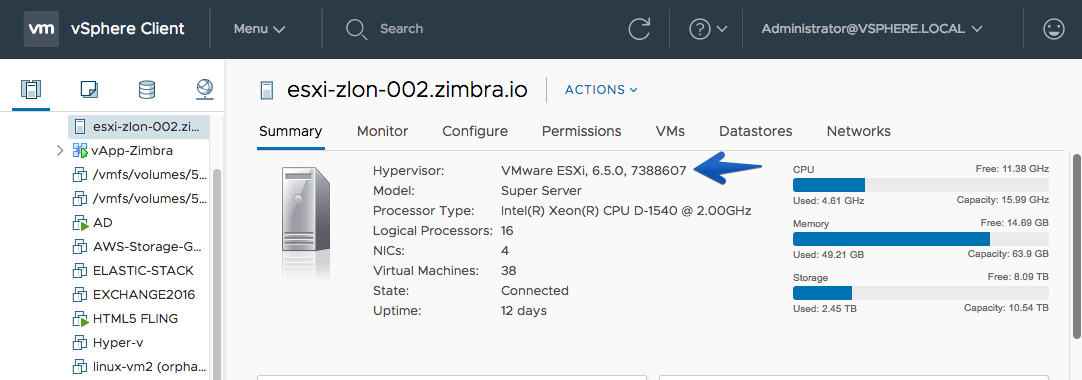1082x380 pixels.
Task: Switch to VMs and Templates view icon
Action: [89, 89]
